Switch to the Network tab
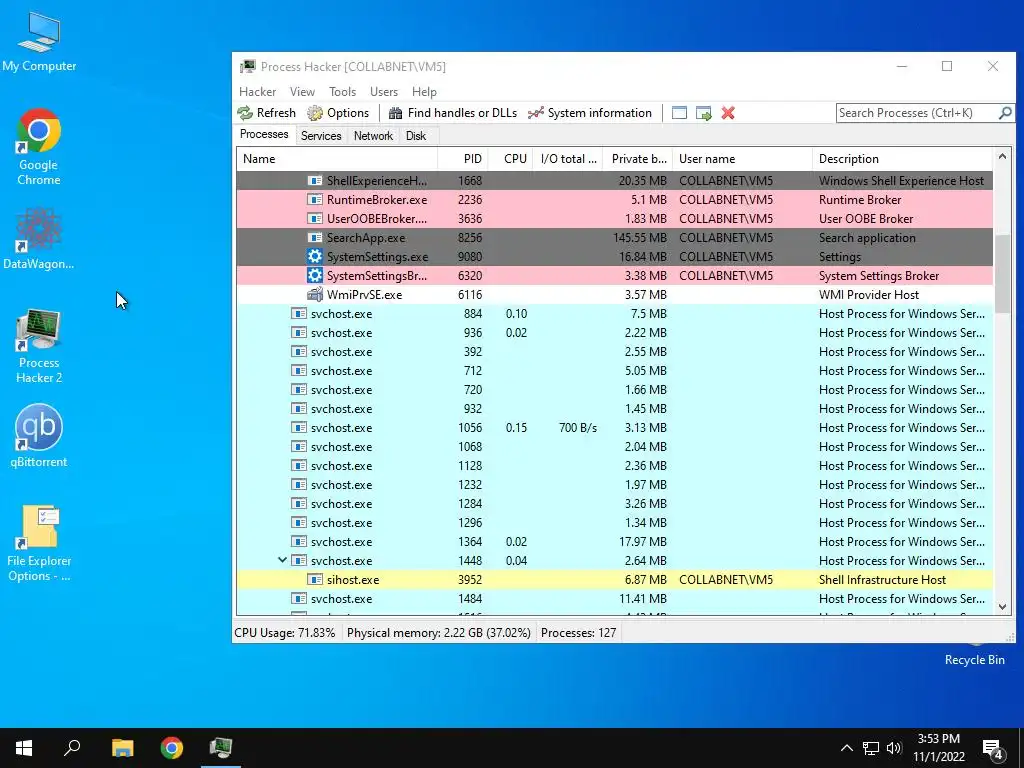 click(x=373, y=136)
